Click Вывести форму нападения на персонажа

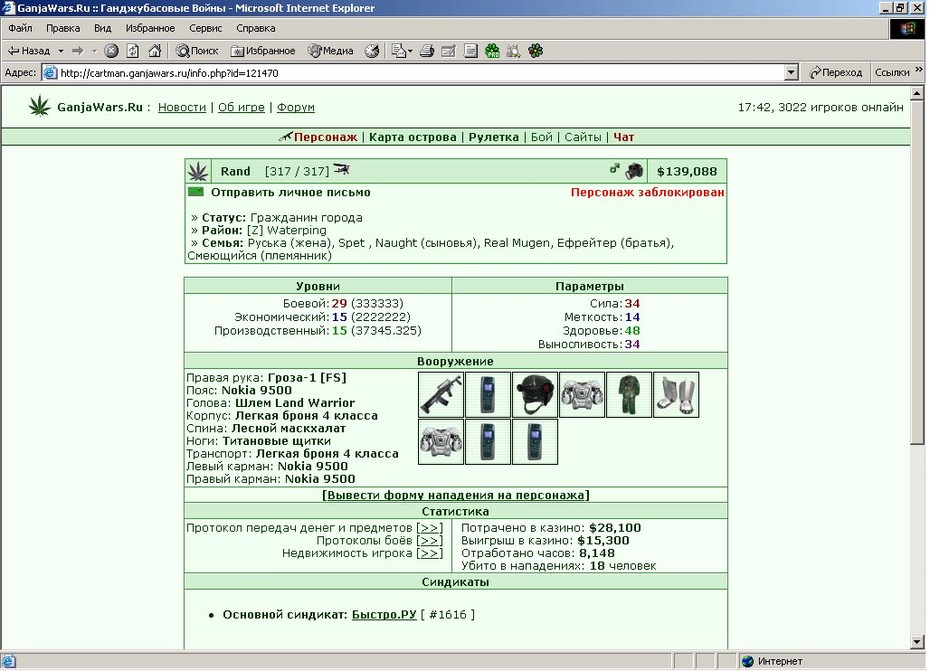tap(456, 495)
